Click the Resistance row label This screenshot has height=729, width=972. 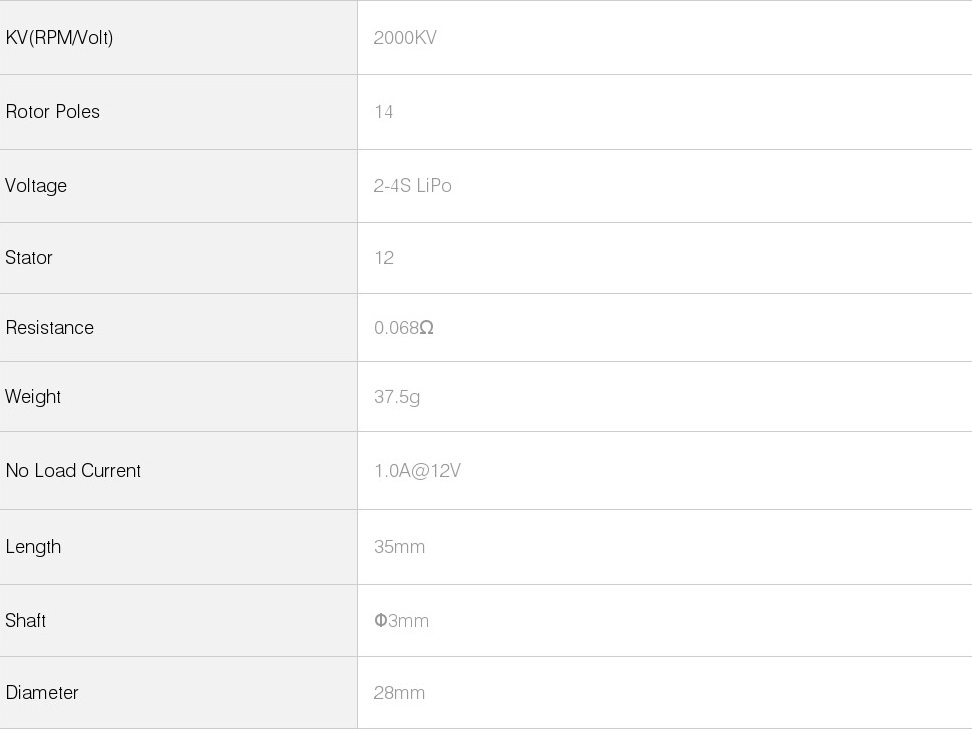tap(50, 328)
